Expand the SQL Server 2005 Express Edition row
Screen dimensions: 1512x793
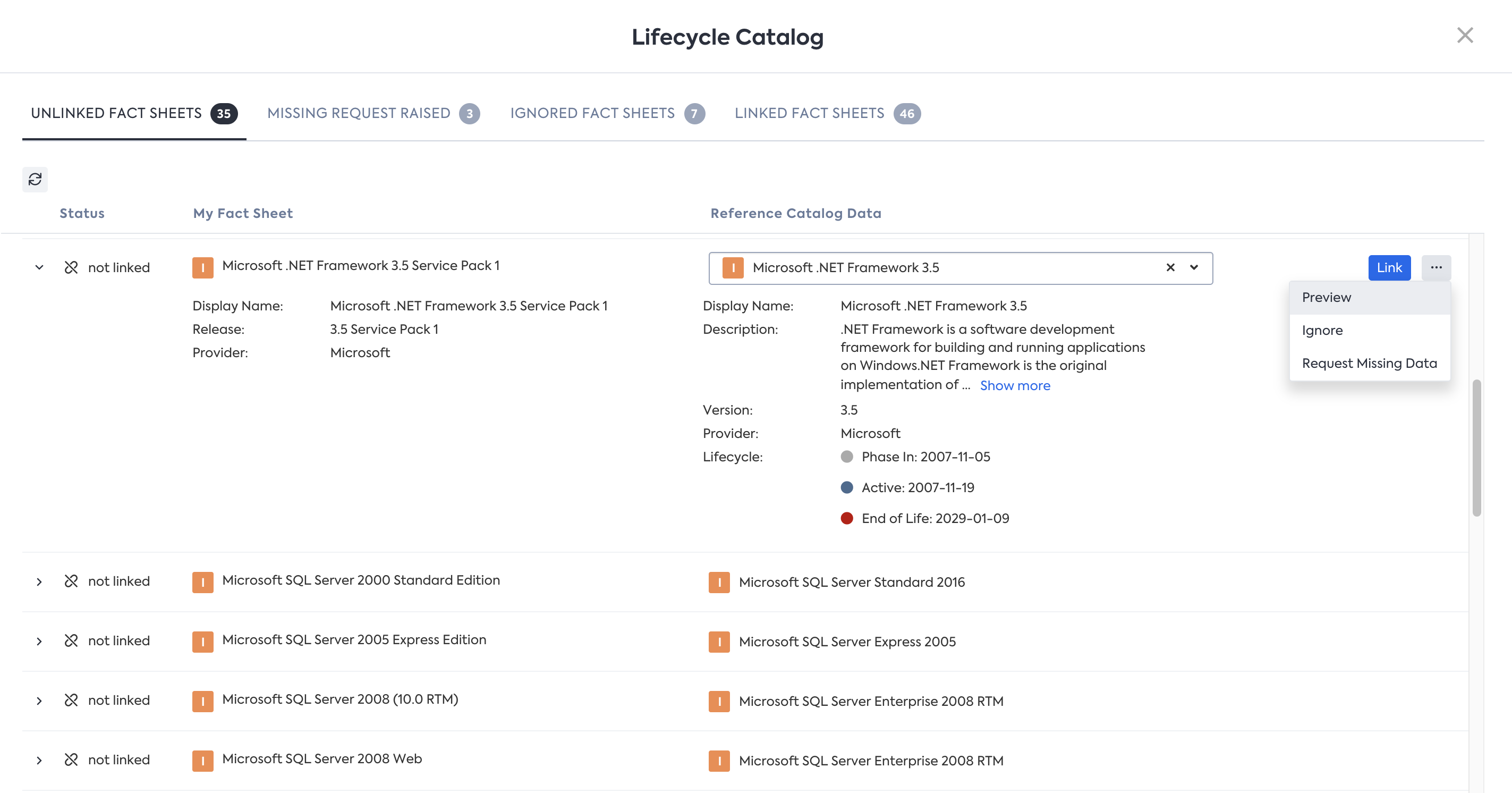tap(39, 641)
